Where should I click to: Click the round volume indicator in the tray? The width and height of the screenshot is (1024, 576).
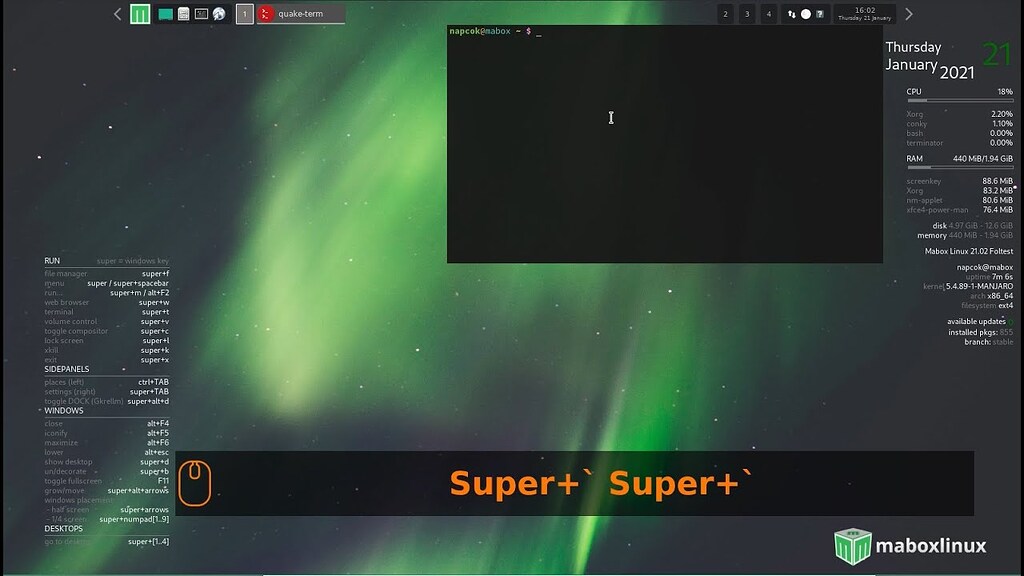[806, 14]
